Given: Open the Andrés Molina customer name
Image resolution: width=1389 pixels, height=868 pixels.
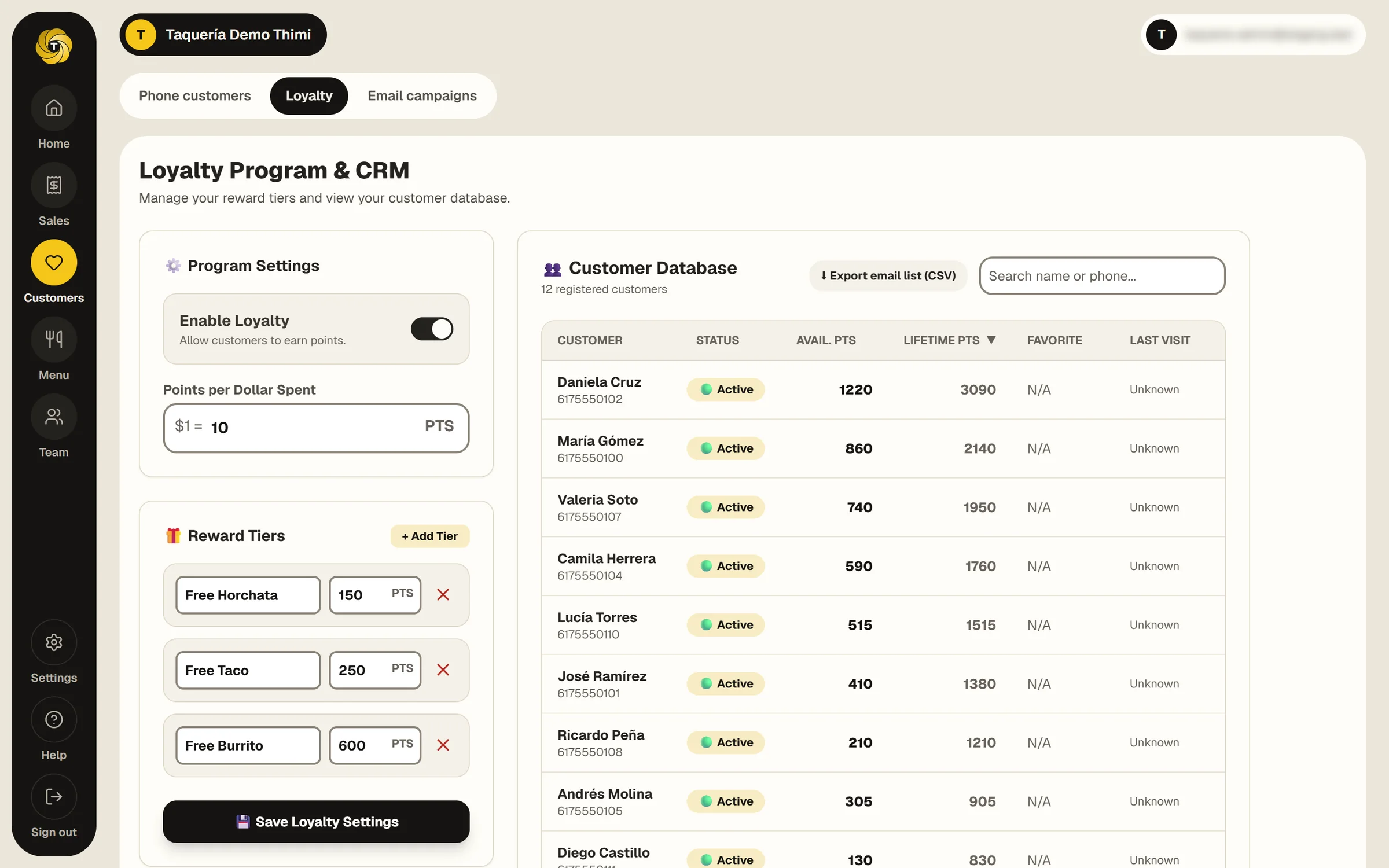Looking at the screenshot, I should coord(605,794).
